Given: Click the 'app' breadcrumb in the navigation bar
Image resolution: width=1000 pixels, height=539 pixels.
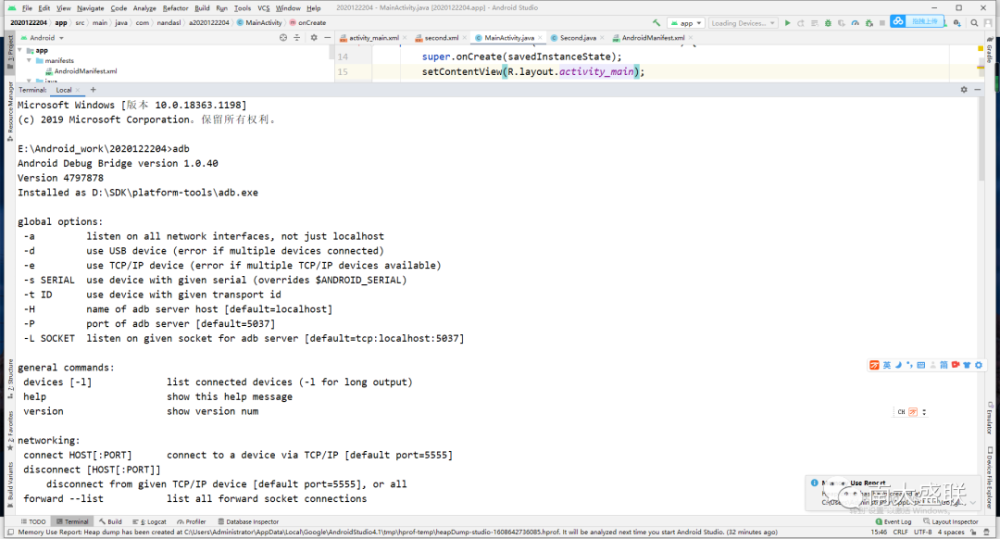Looking at the screenshot, I should click(x=61, y=22).
